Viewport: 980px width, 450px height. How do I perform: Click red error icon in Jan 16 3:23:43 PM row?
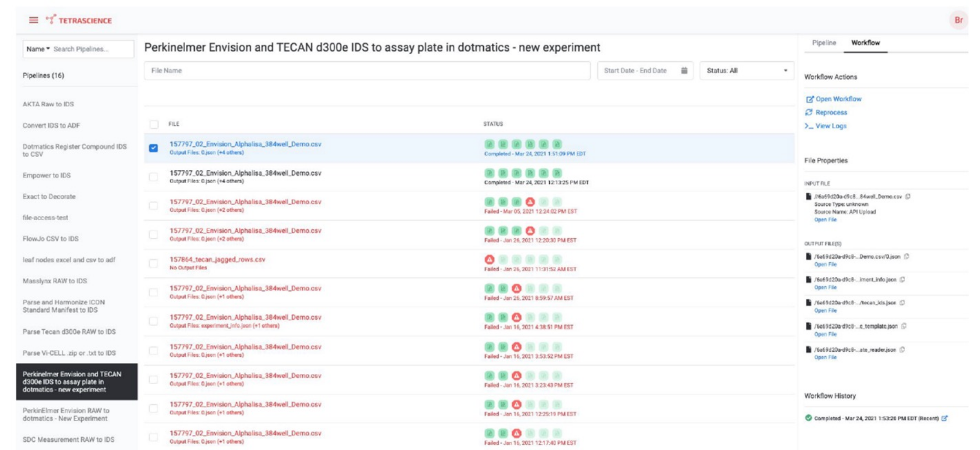[x=516, y=376]
